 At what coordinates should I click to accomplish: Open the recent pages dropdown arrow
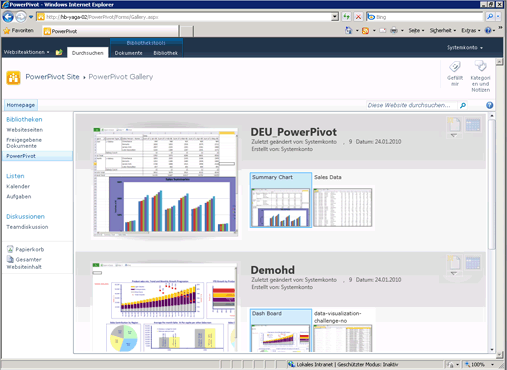pos(31,17)
